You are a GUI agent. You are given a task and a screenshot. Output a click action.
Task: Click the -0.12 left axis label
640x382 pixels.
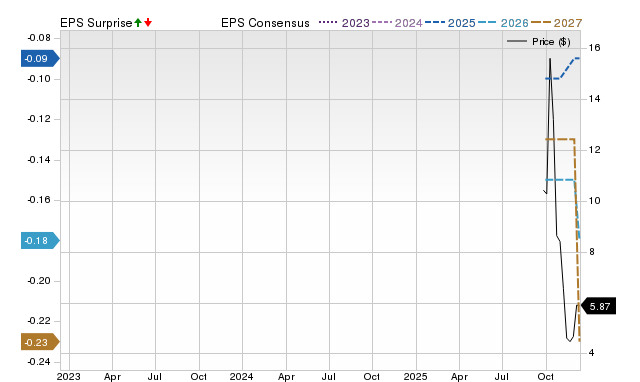pos(39,119)
